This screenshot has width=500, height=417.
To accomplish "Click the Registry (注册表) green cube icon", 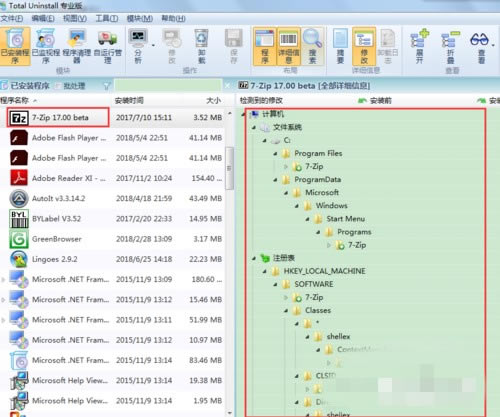I will (265, 258).
